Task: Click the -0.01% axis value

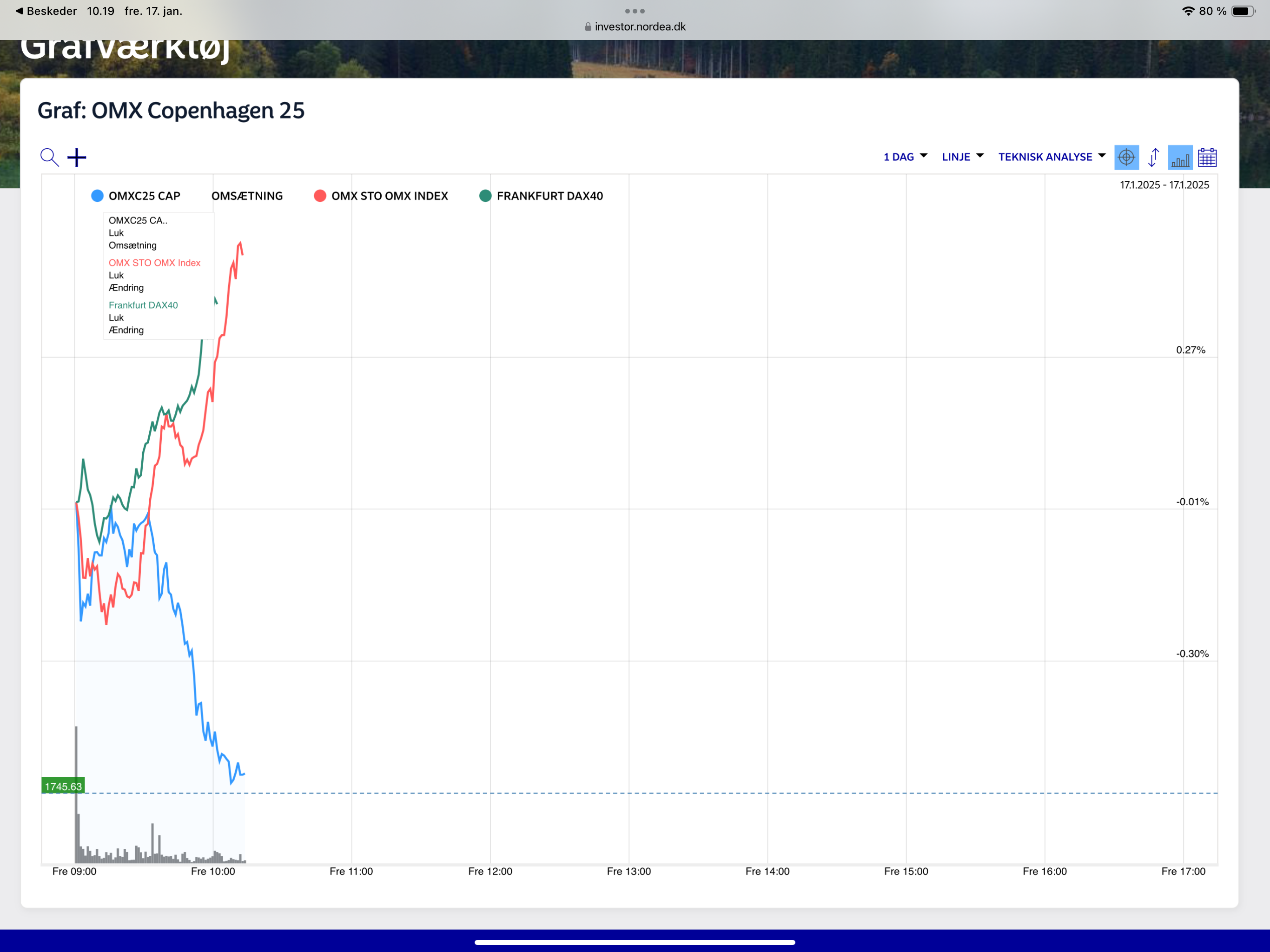Action: click(x=1192, y=501)
